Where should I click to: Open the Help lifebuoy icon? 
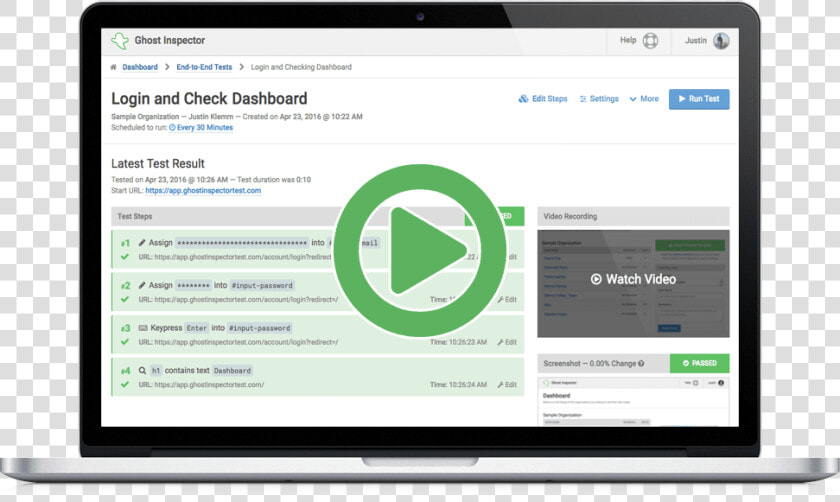[650, 41]
